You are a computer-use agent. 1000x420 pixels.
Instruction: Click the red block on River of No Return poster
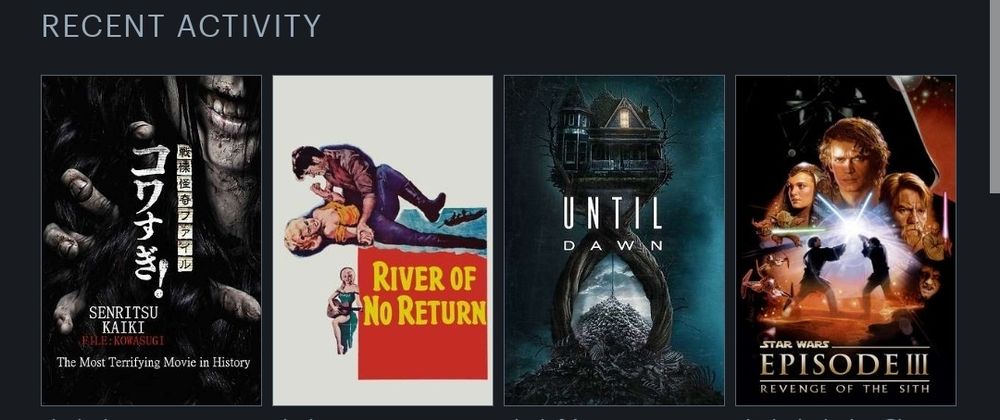point(422,314)
